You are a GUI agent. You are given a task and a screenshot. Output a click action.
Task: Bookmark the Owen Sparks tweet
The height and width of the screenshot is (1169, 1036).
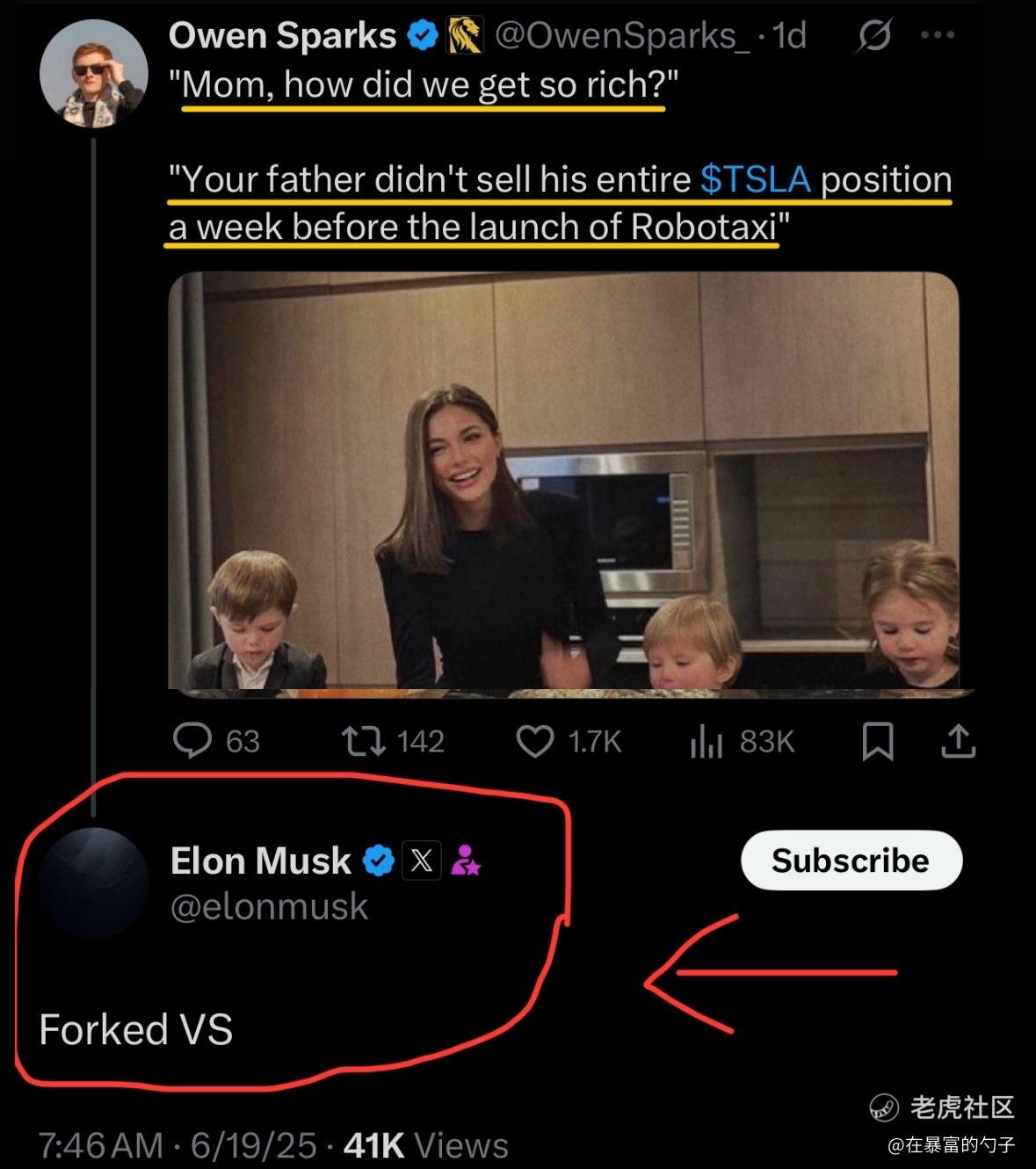[878, 741]
